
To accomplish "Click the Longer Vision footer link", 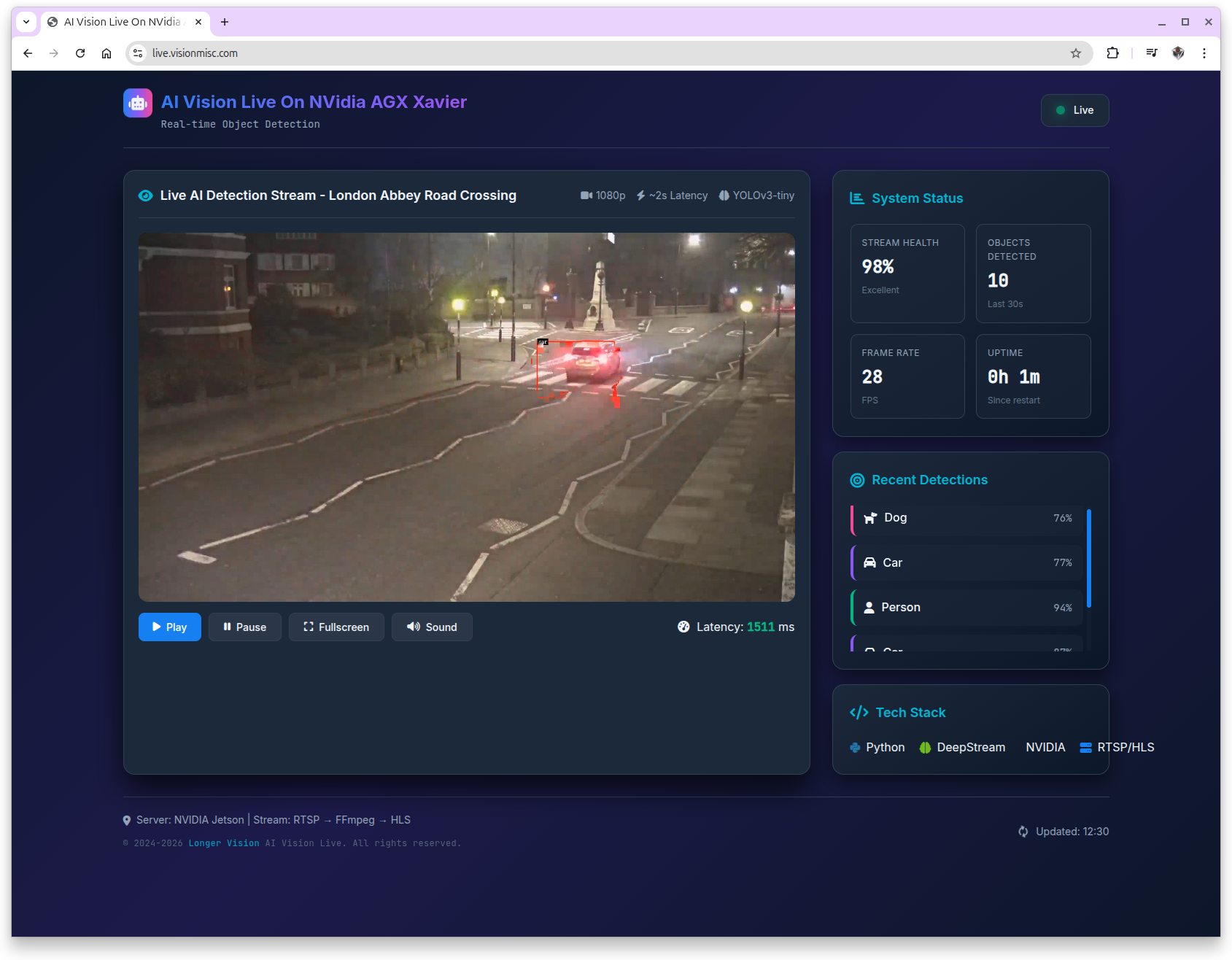I will [x=224, y=843].
